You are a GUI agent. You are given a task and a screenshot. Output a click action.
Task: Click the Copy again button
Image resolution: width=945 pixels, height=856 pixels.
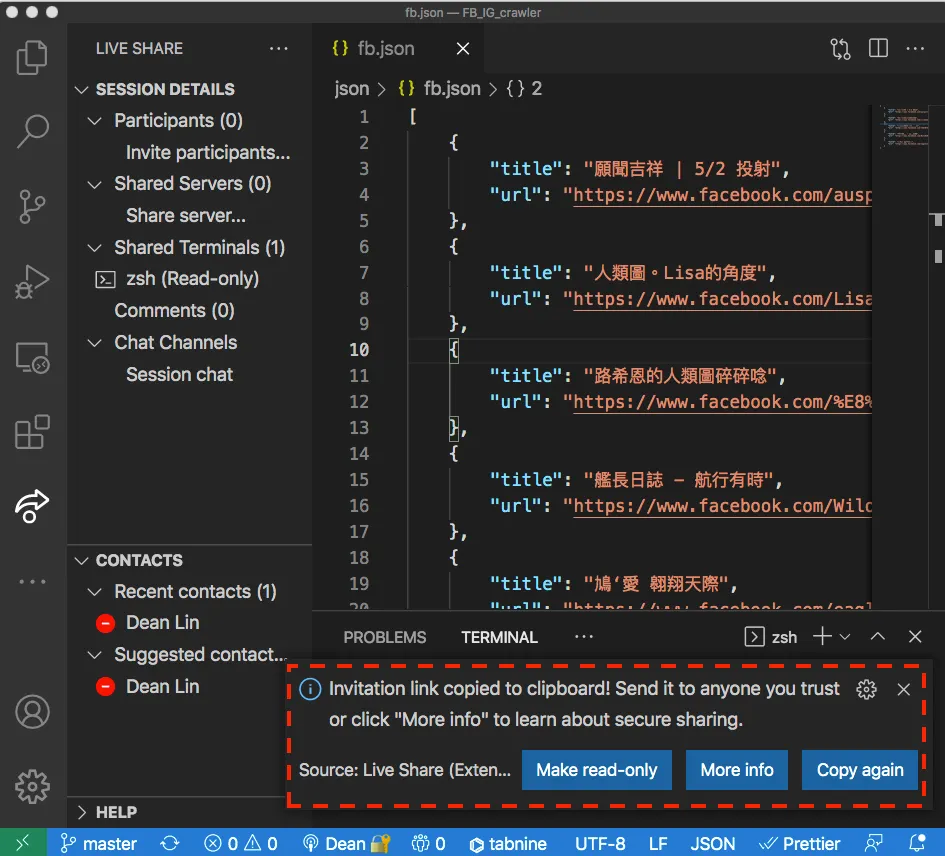click(859, 770)
